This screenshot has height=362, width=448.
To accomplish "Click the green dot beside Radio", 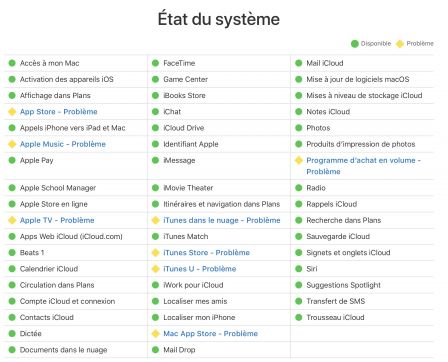I will [299, 188].
